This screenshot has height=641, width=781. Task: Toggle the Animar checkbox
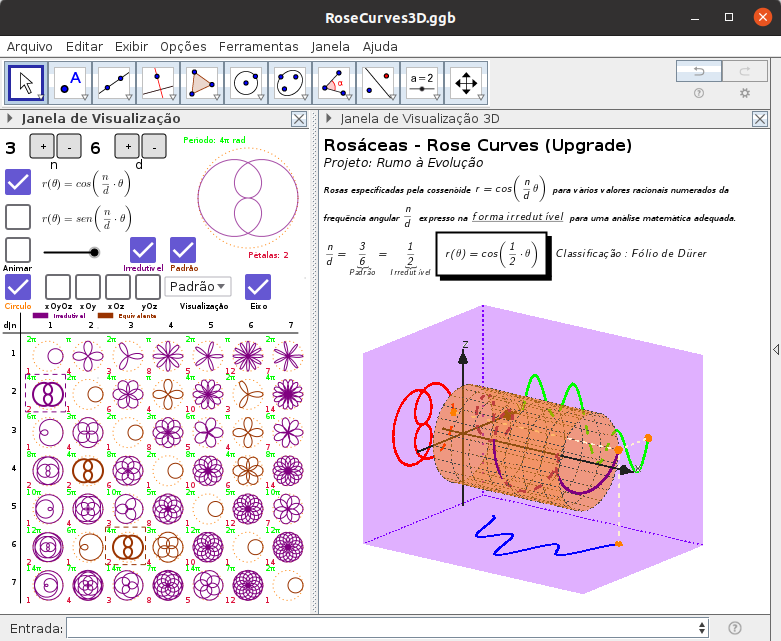tap(18, 250)
